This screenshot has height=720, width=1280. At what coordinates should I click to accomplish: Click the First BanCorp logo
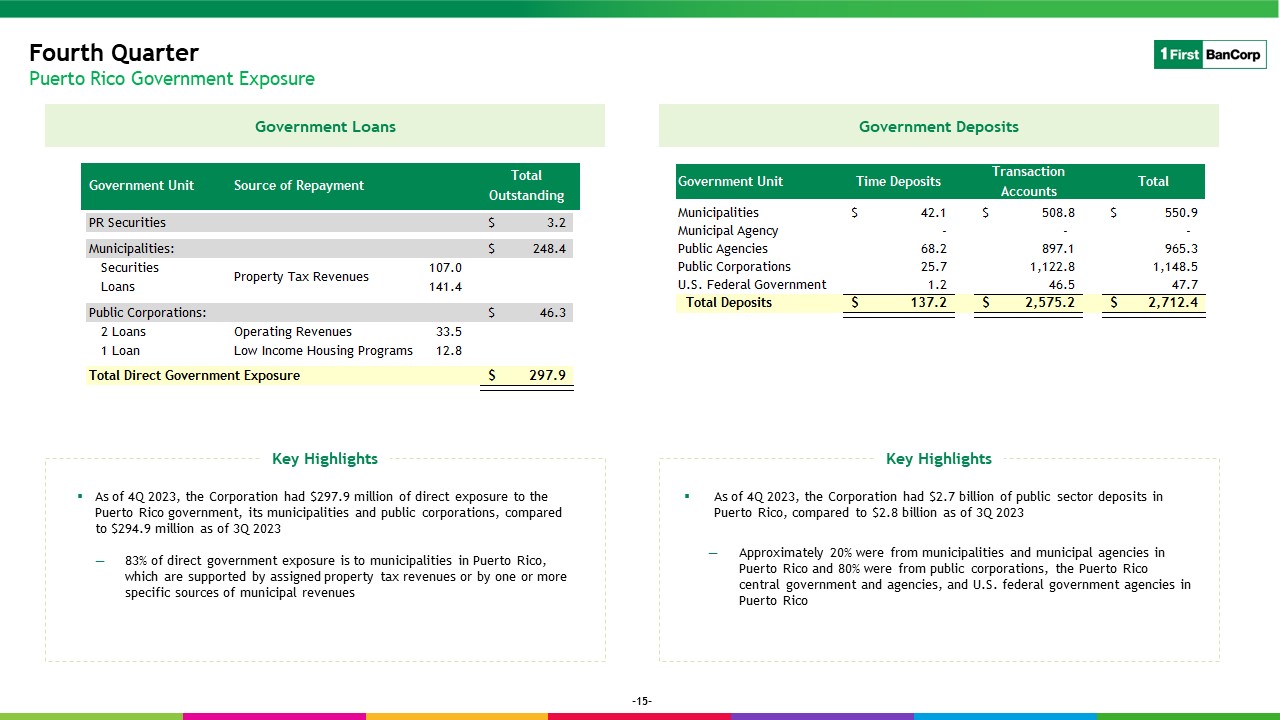click(x=1210, y=55)
